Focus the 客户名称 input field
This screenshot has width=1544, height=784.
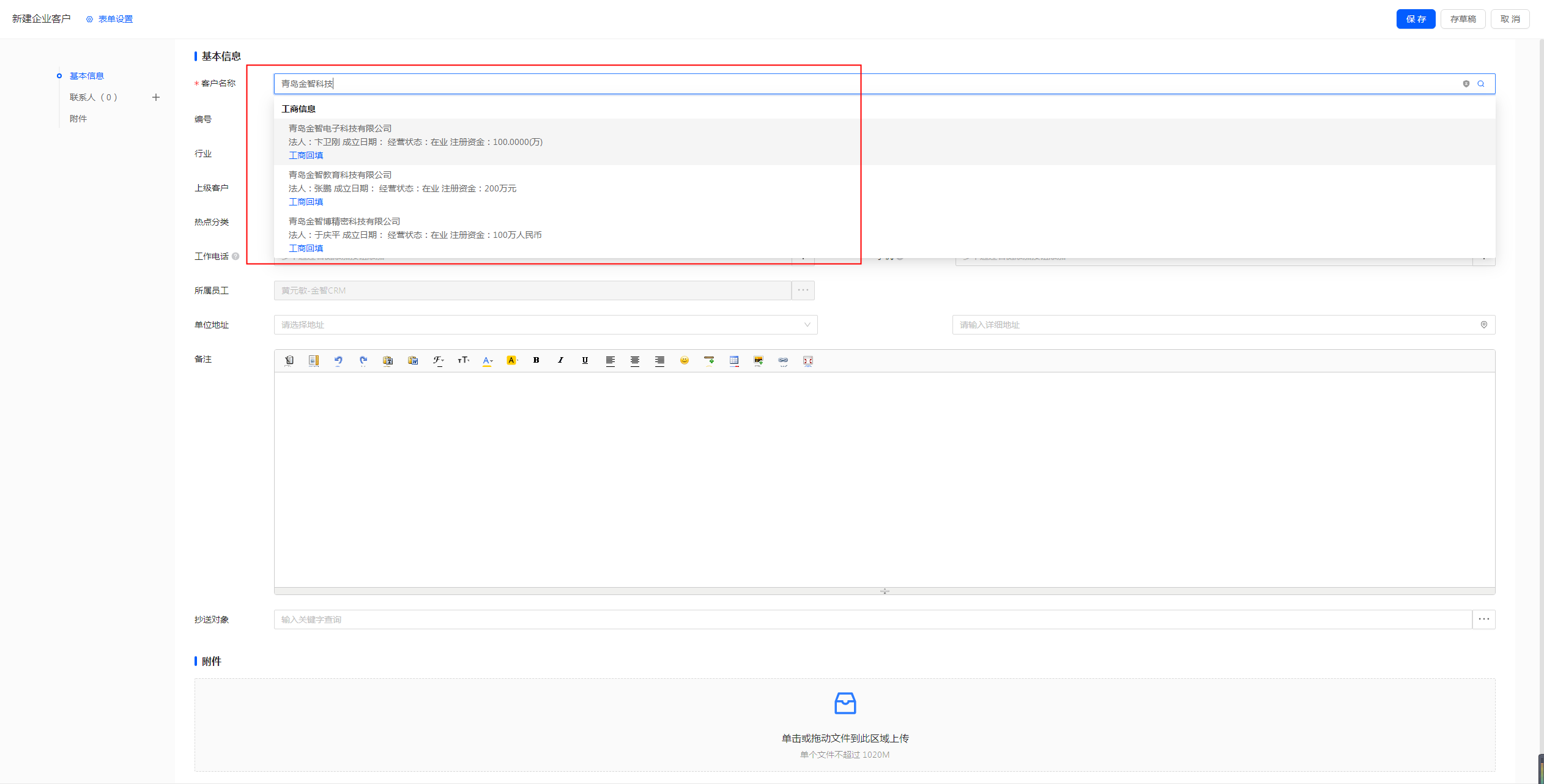tap(885, 84)
